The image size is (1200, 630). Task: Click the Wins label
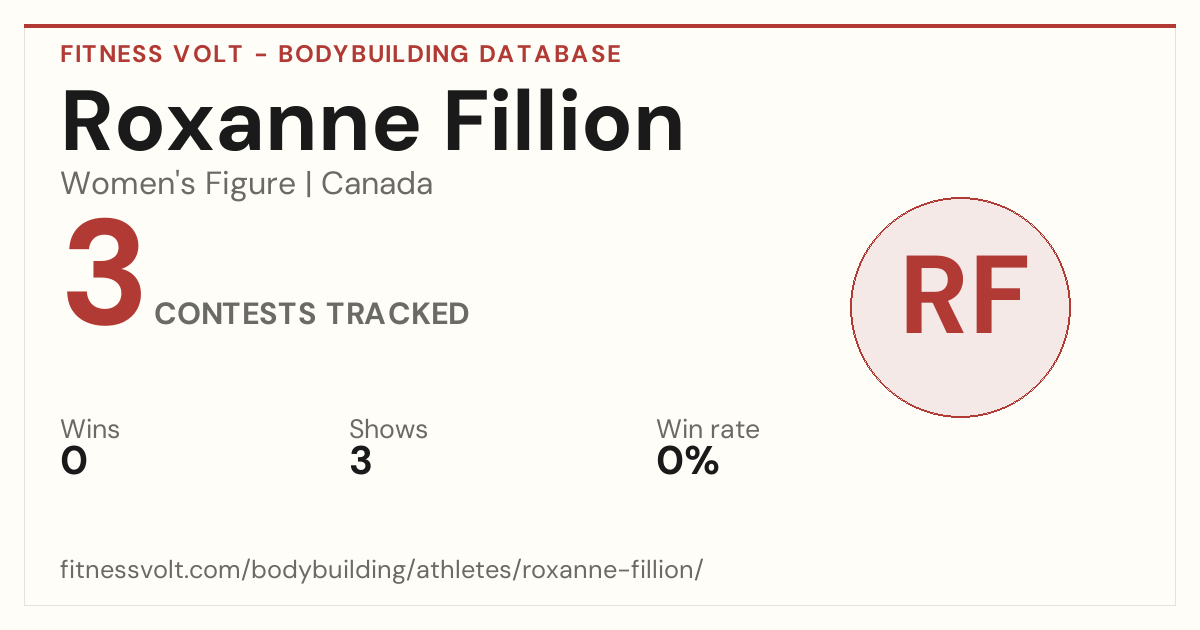90,430
